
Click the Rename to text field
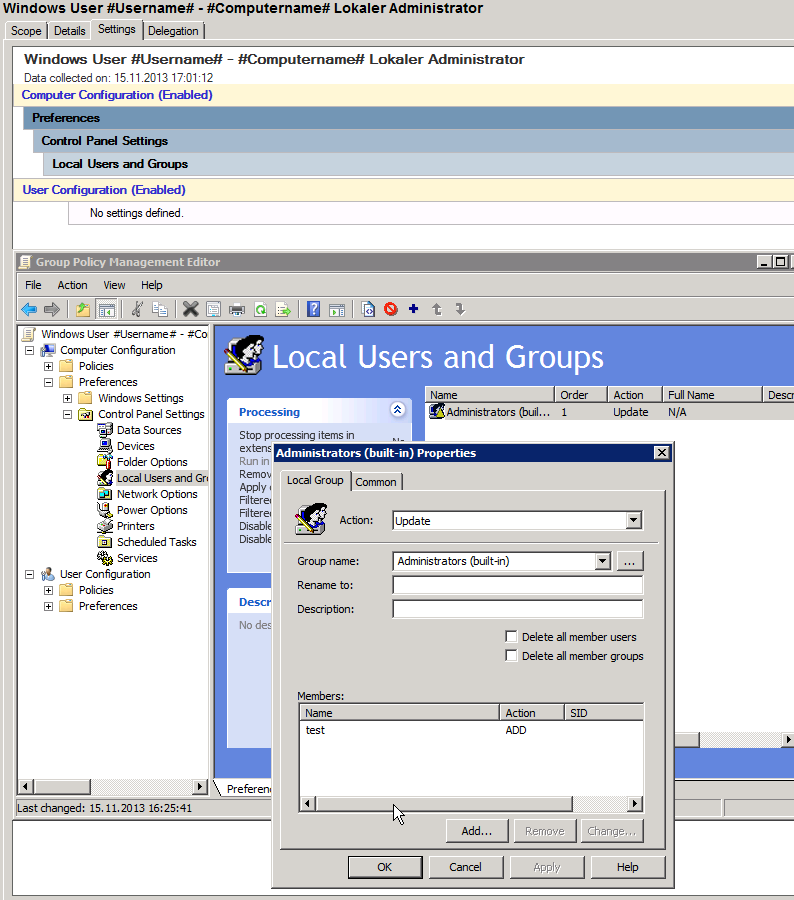[517, 585]
